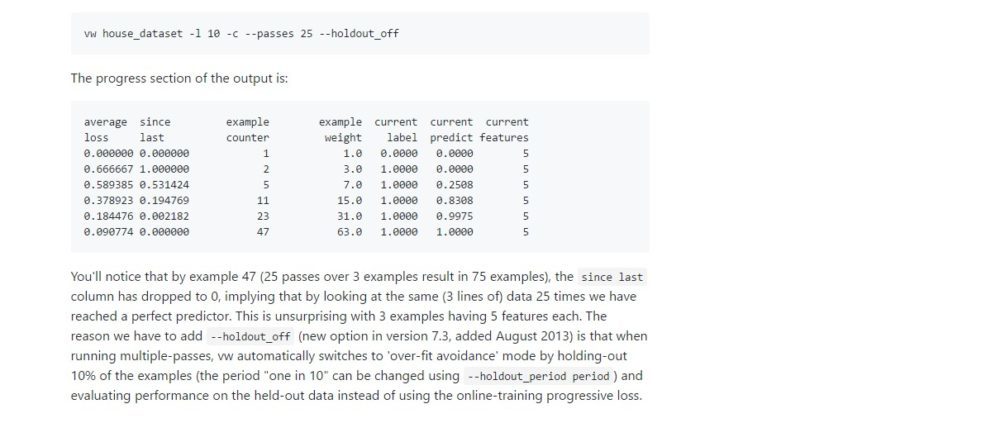Click the current predict value 0.2508
This screenshot has width=1000, height=423.
[x=454, y=185]
